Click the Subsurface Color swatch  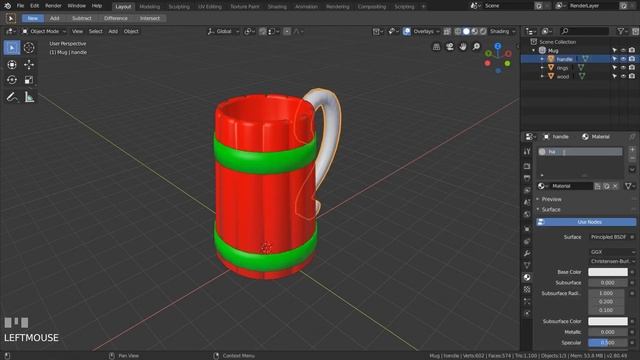point(608,321)
